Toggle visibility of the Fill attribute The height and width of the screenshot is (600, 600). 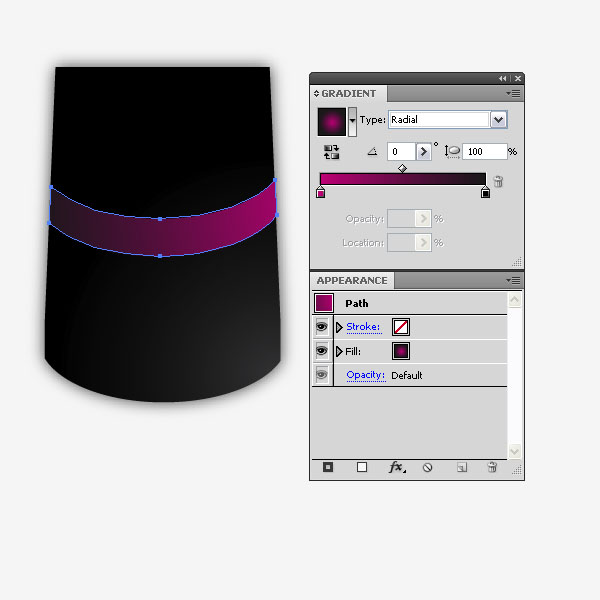[x=321, y=351]
